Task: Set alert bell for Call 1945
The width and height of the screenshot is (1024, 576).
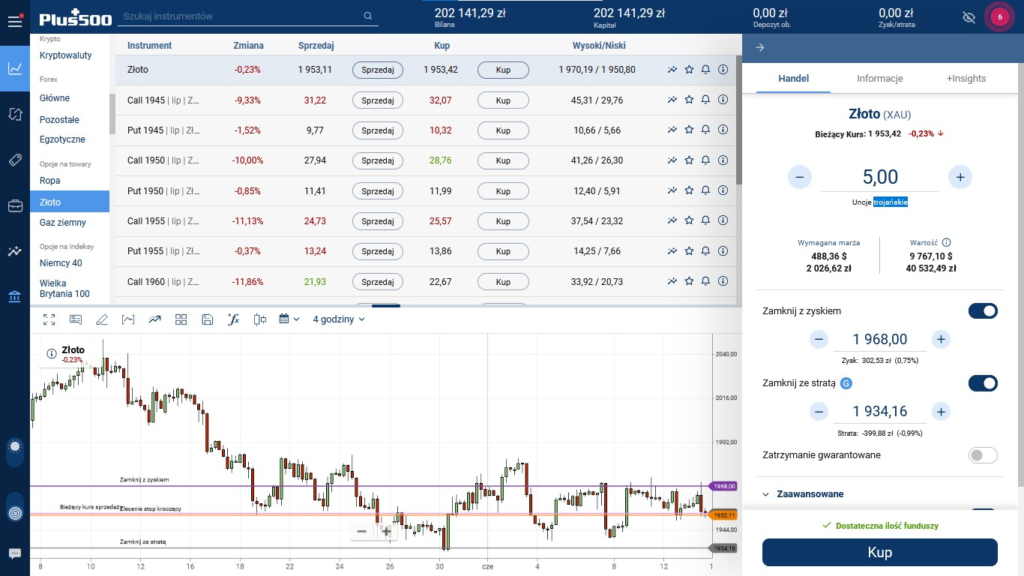Action: (x=705, y=101)
